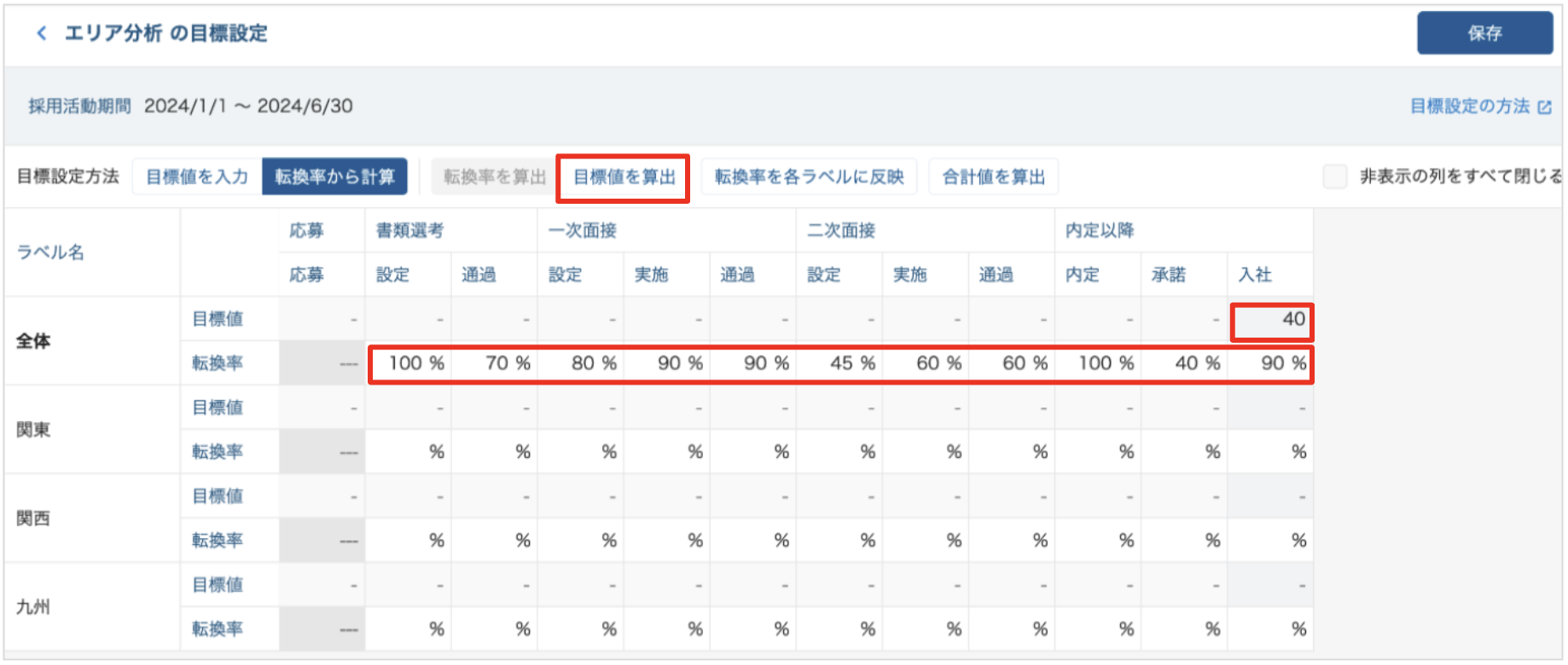Click the external link icon next to 目標設定の方法
The height and width of the screenshot is (665, 1568).
(1544, 107)
